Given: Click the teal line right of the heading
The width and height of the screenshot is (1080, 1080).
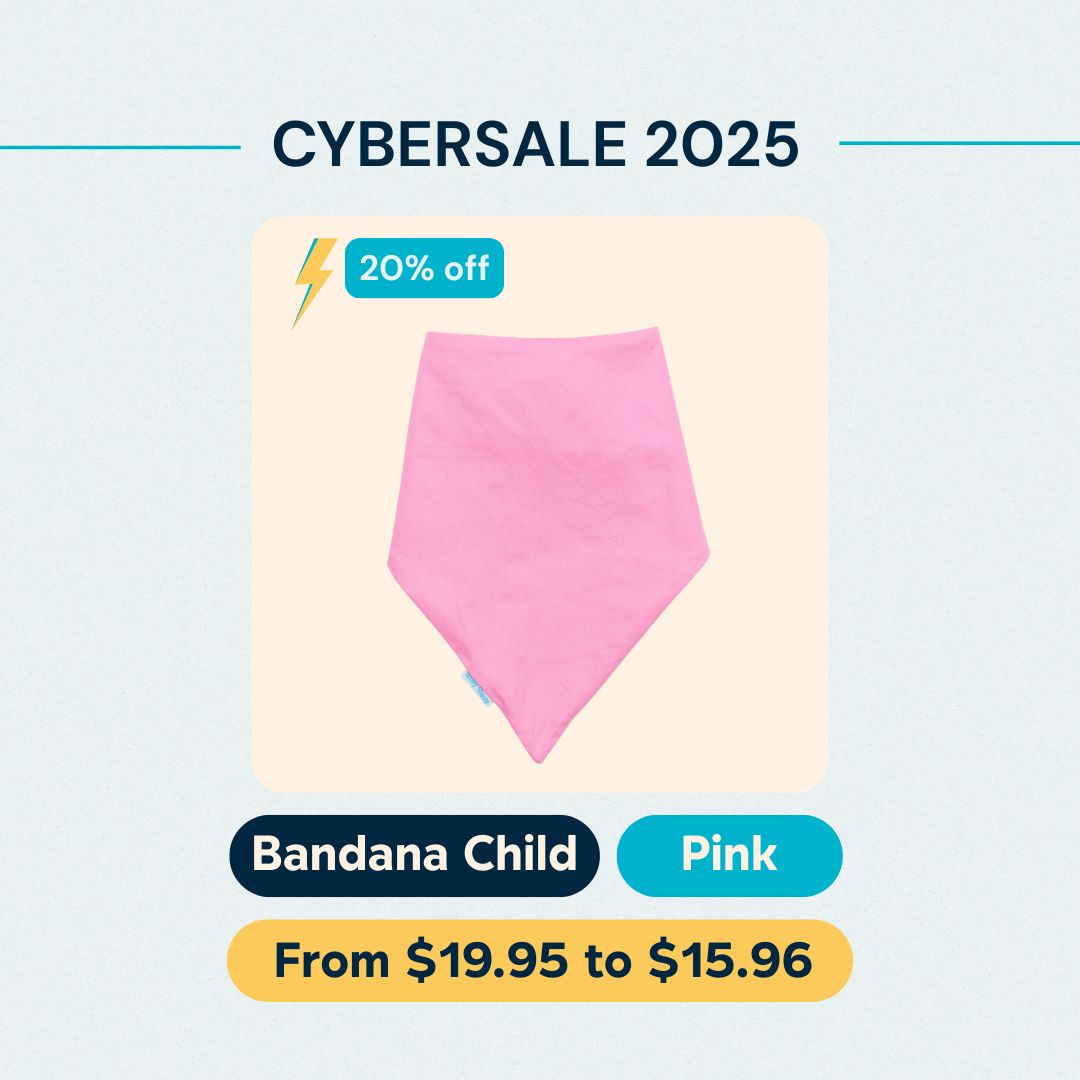Looking at the screenshot, I should coord(958,143).
